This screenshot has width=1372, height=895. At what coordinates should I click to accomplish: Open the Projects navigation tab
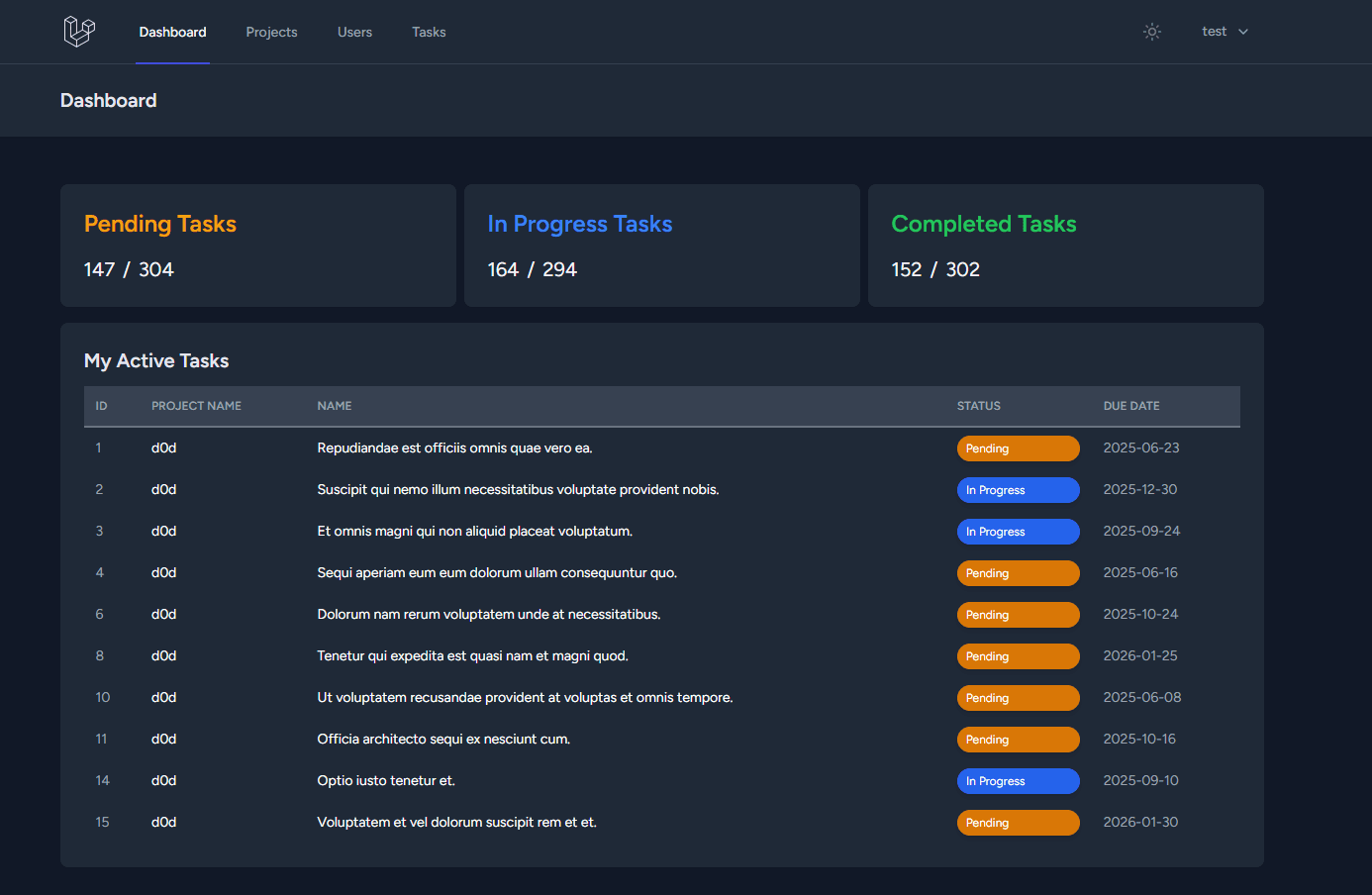click(x=271, y=32)
